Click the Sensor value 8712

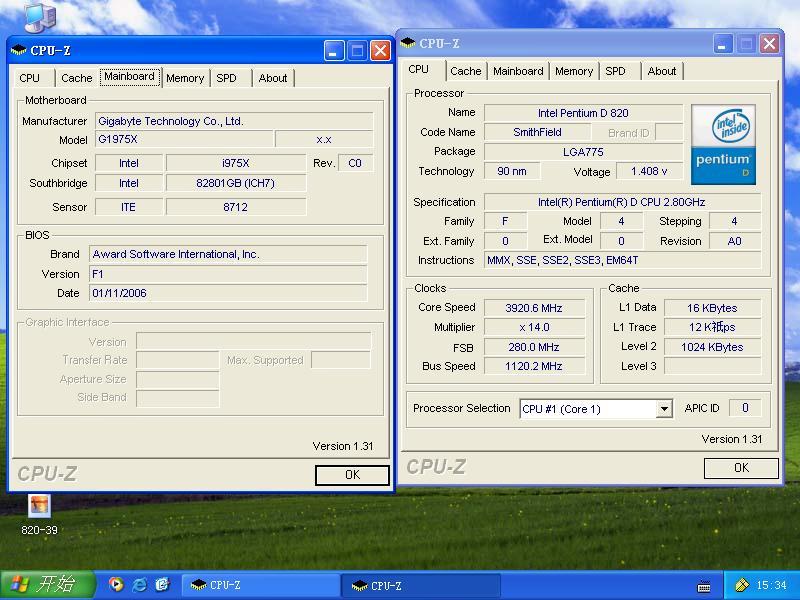tap(236, 207)
